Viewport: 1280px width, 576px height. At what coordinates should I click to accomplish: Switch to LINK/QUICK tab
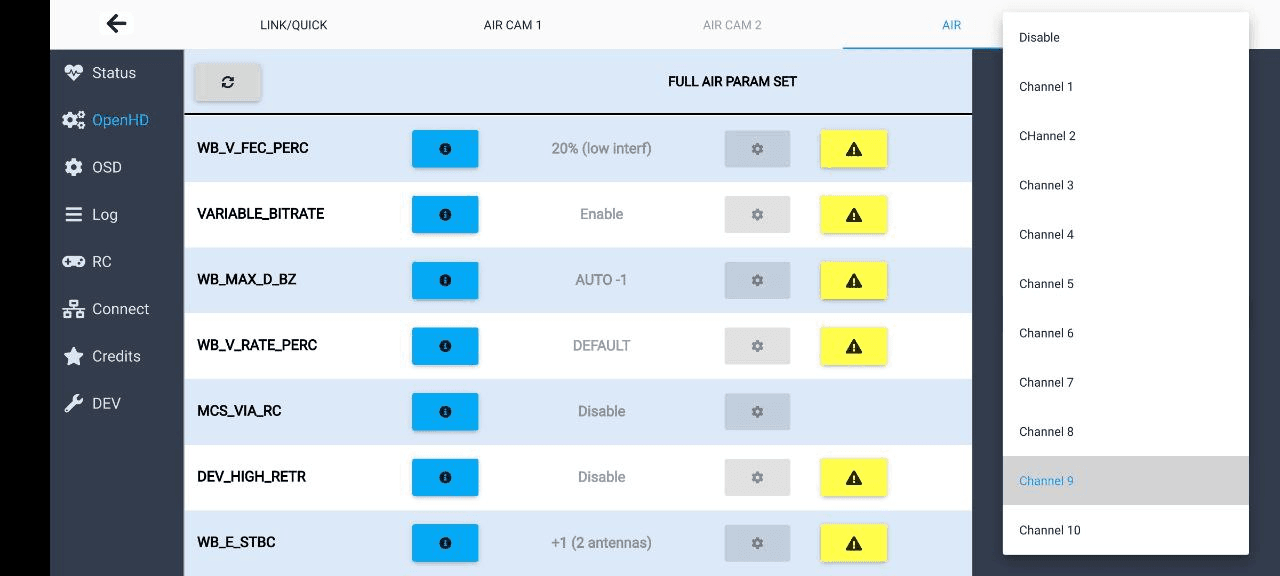(294, 25)
